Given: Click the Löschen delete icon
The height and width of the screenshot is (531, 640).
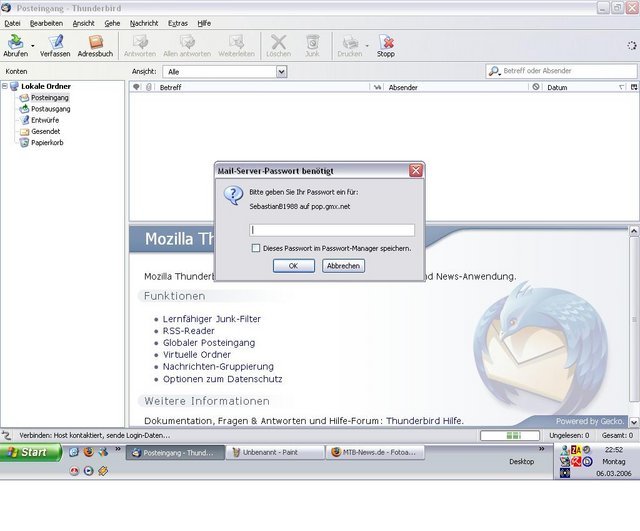Looking at the screenshot, I should click(x=279, y=46).
